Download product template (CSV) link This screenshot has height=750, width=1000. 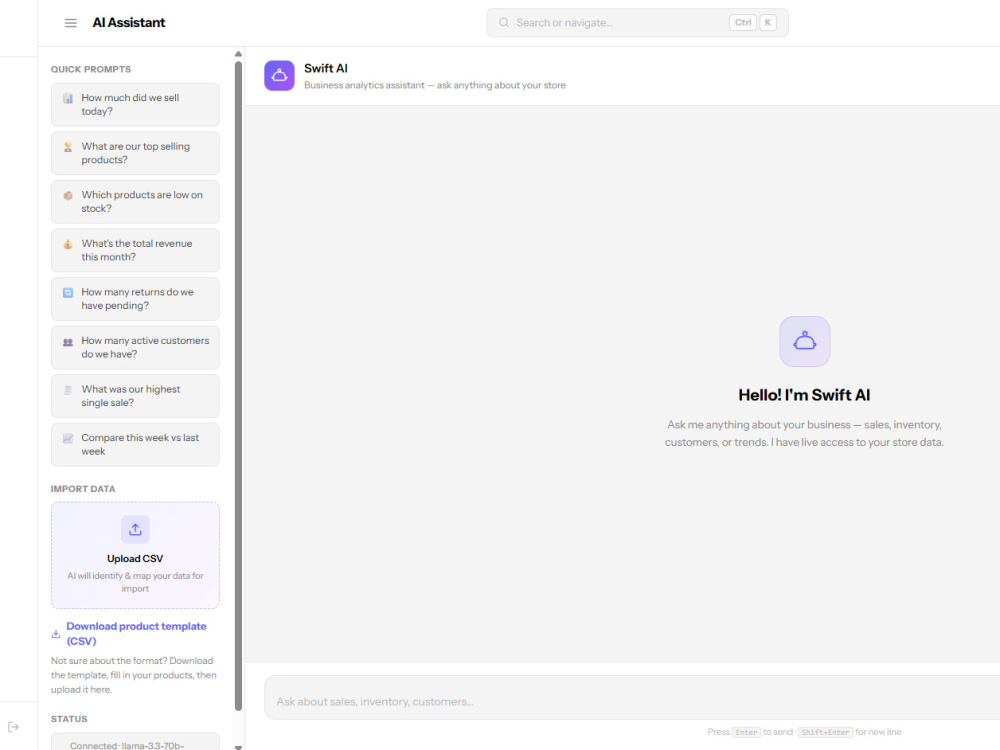tap(136, 633)
